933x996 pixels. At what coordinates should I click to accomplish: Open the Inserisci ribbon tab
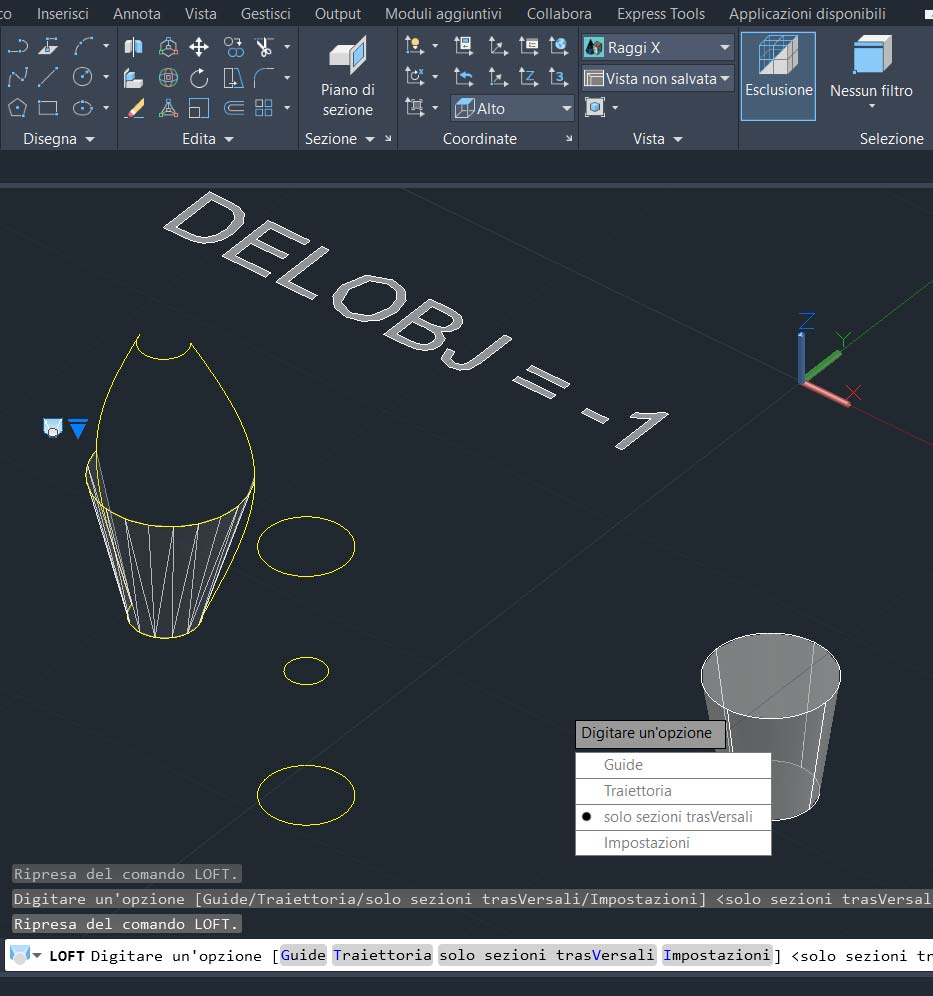tap(62, 13)
